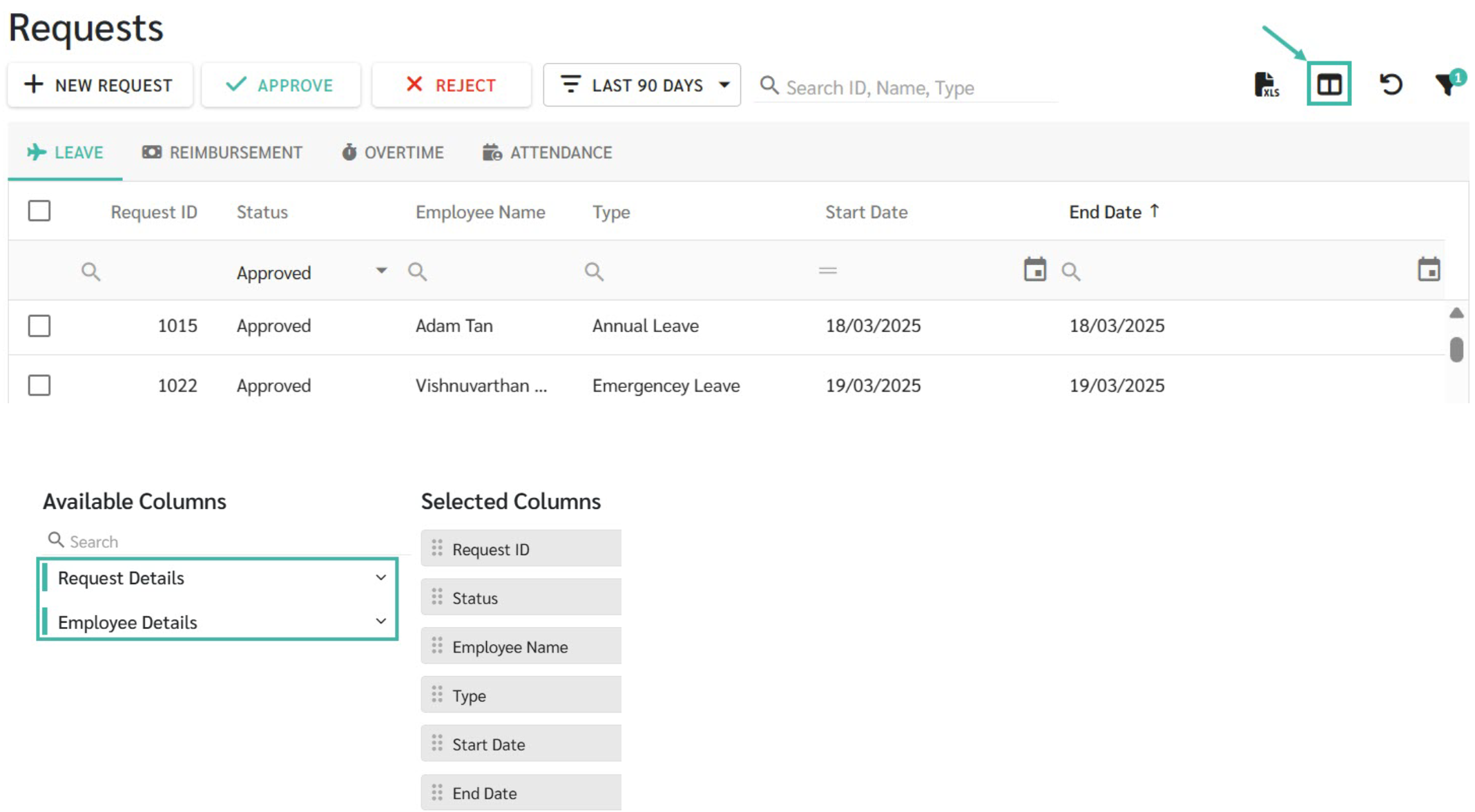The width and height of the screenshot is (1475, 812).
Task: Click the Reject button
Action: click(x=451, y=85)
